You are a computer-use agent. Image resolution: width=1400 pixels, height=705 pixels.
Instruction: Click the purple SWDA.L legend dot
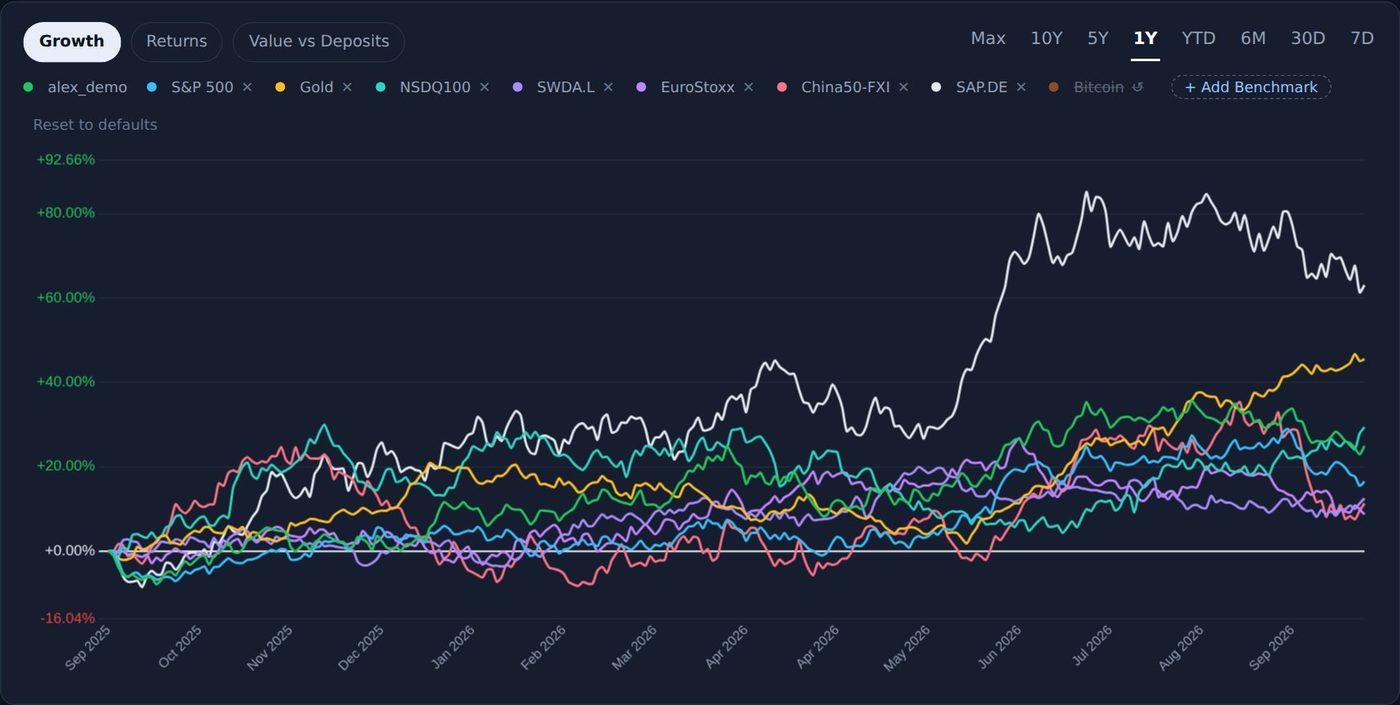[x=517, y=87]
